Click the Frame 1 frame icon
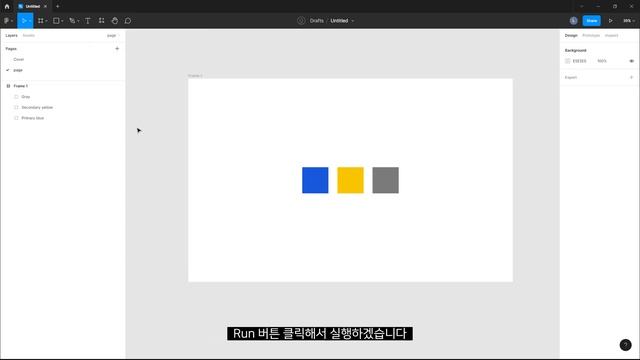The height and width of the screenshot is (360, 640). 8,86
